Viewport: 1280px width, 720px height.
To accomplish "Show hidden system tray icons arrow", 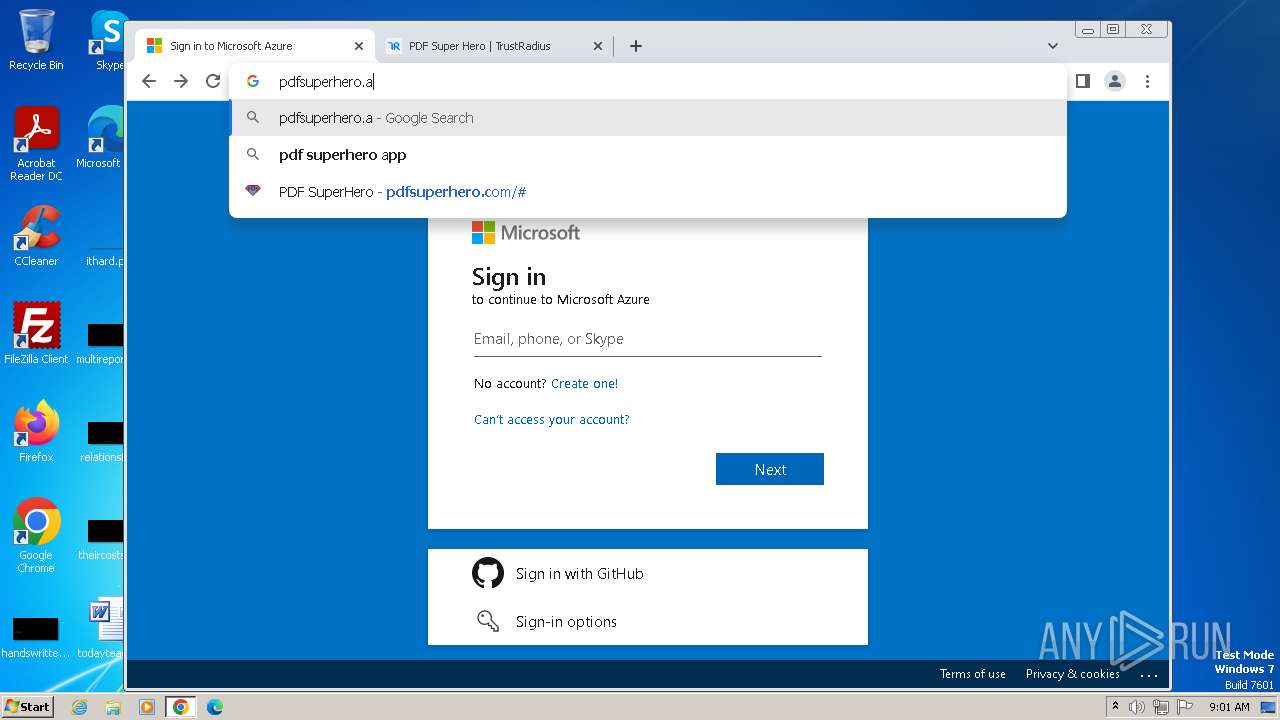I will click(1115, 707).
